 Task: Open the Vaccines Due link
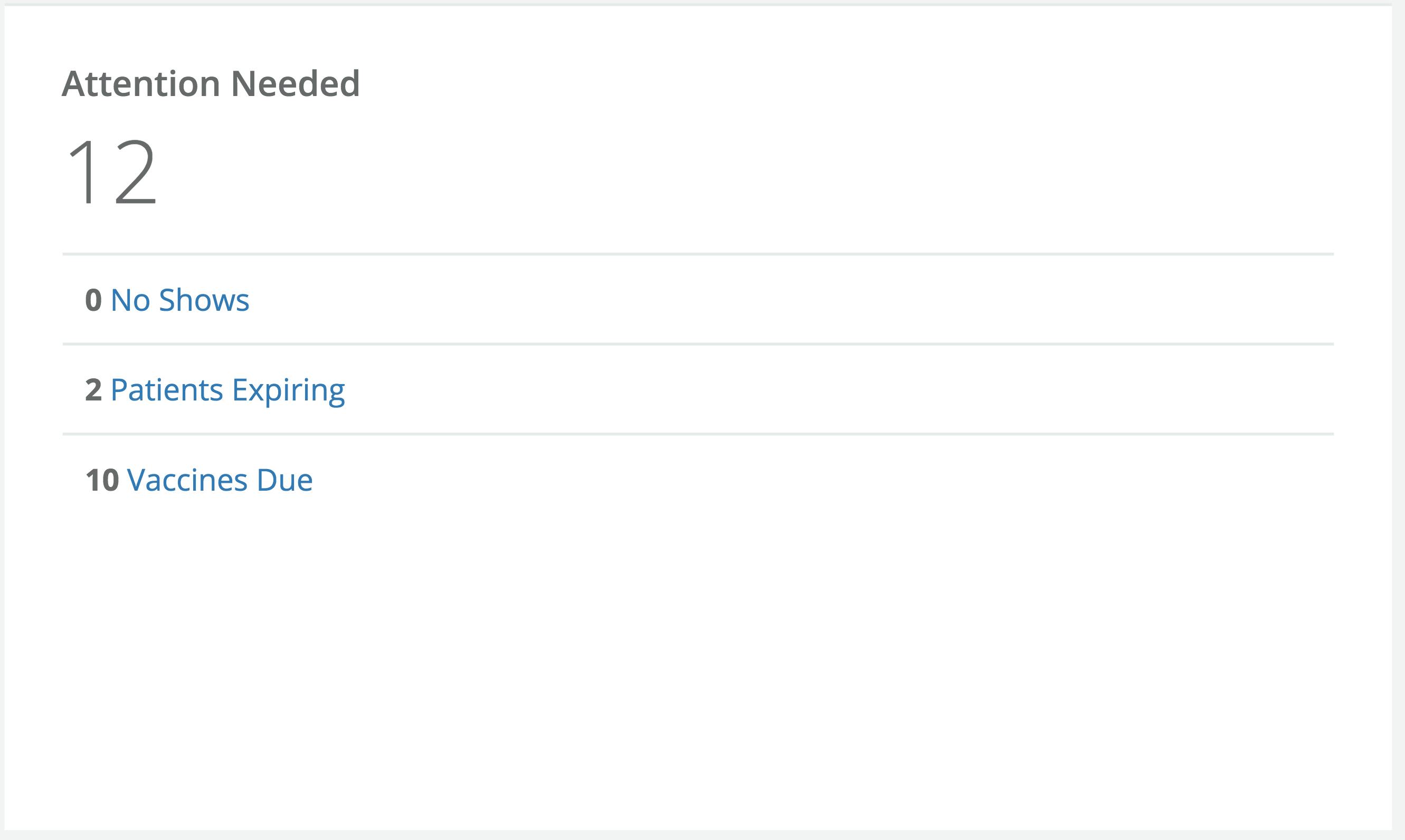(x=219, y=480)
